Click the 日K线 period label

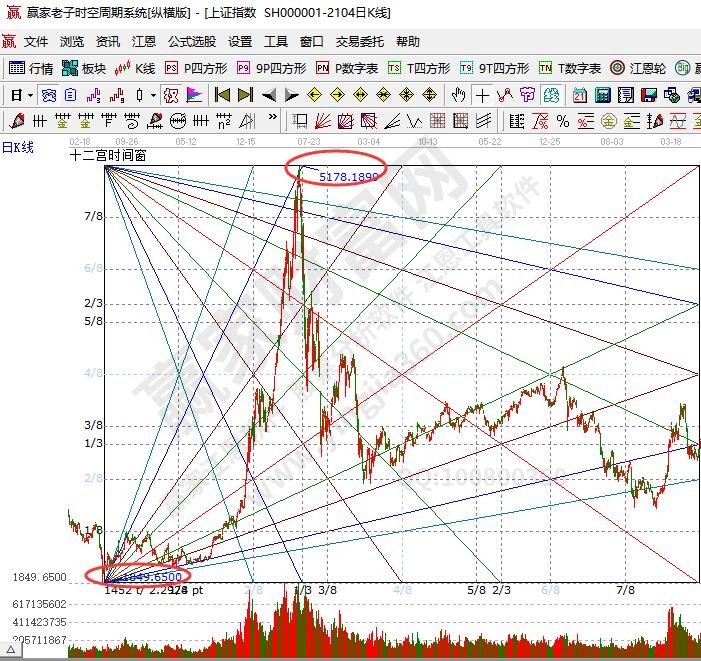(x=18, y=147)
